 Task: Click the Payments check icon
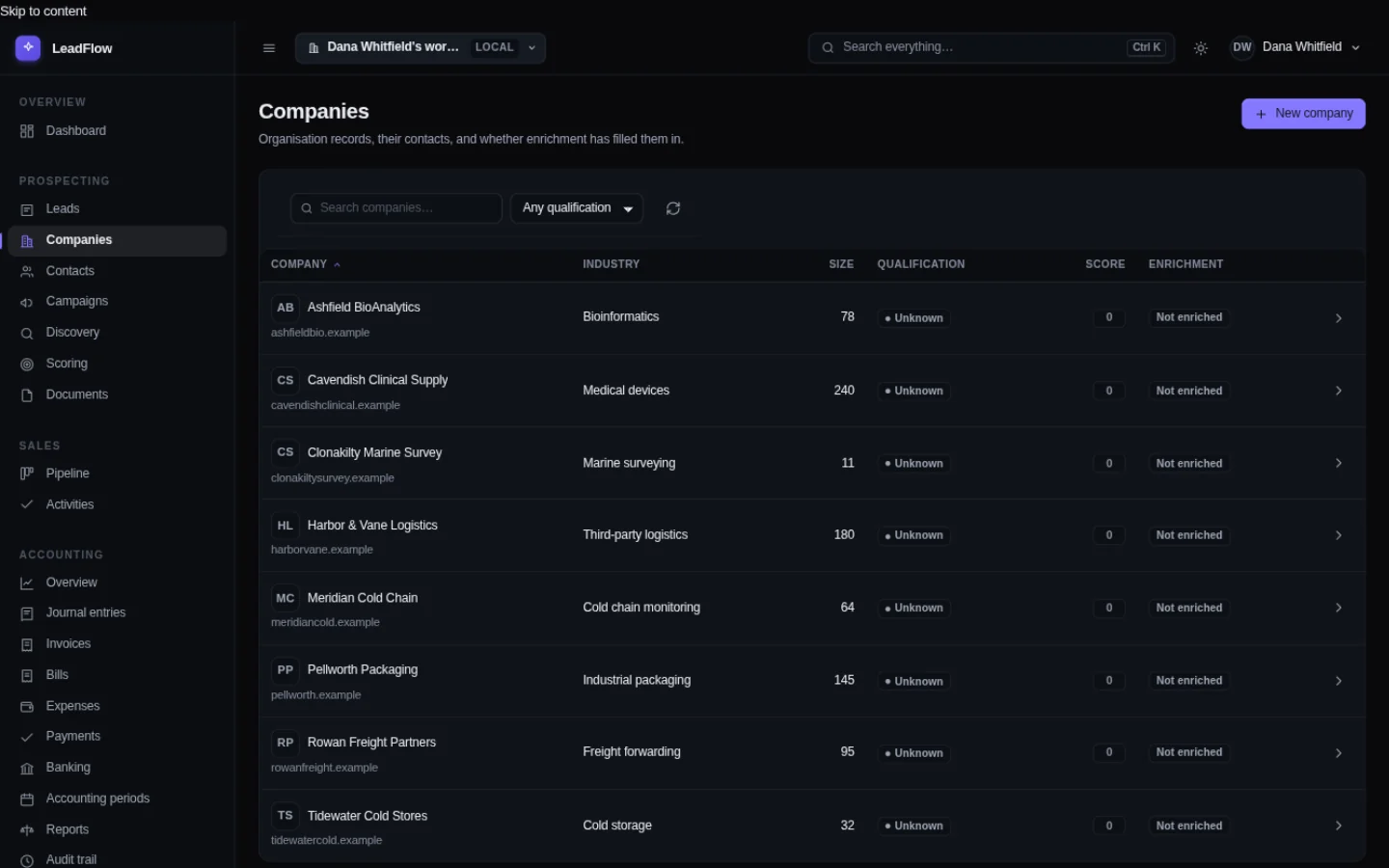[27, 737]
